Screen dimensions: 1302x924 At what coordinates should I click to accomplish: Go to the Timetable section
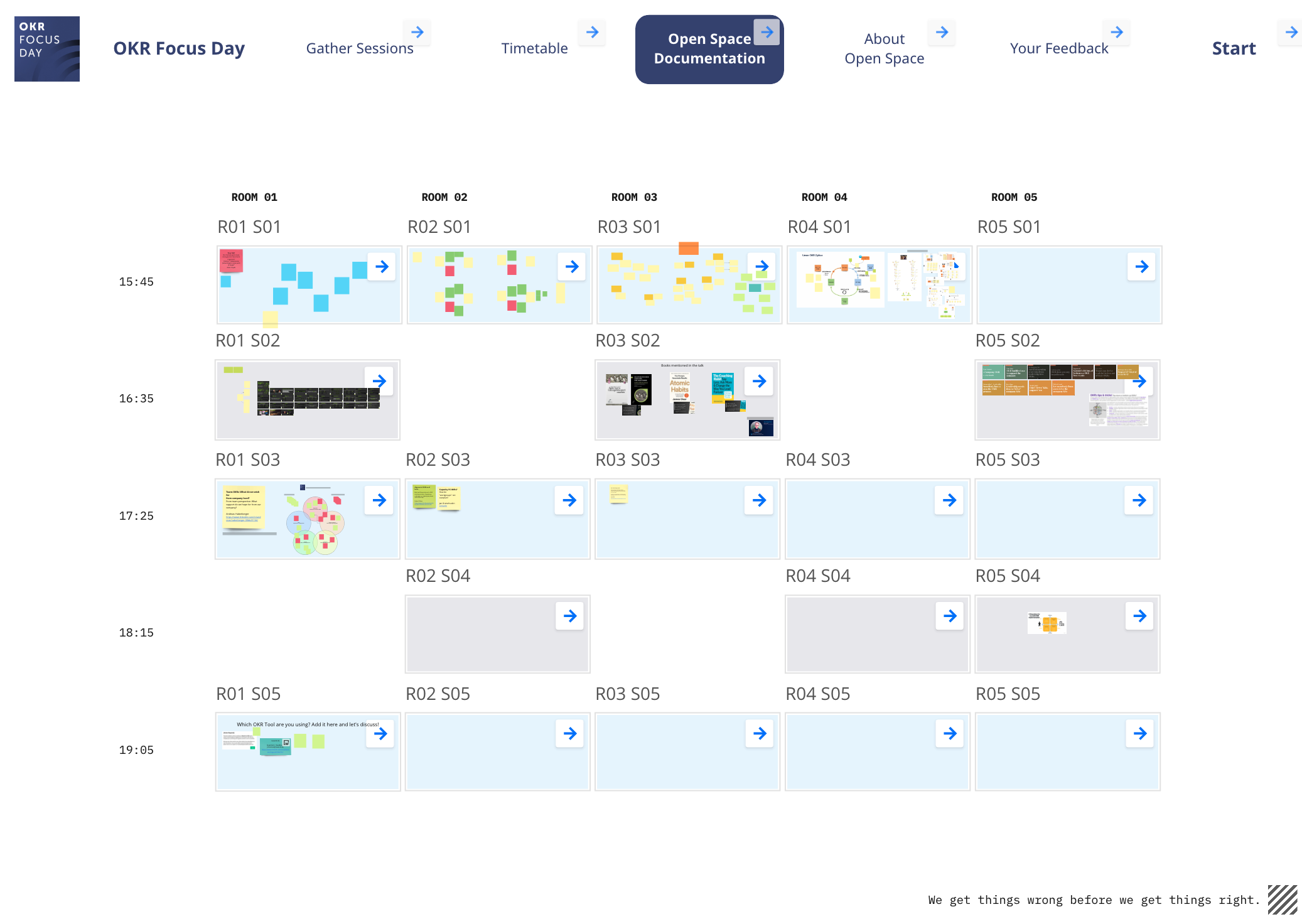(534, 48)
